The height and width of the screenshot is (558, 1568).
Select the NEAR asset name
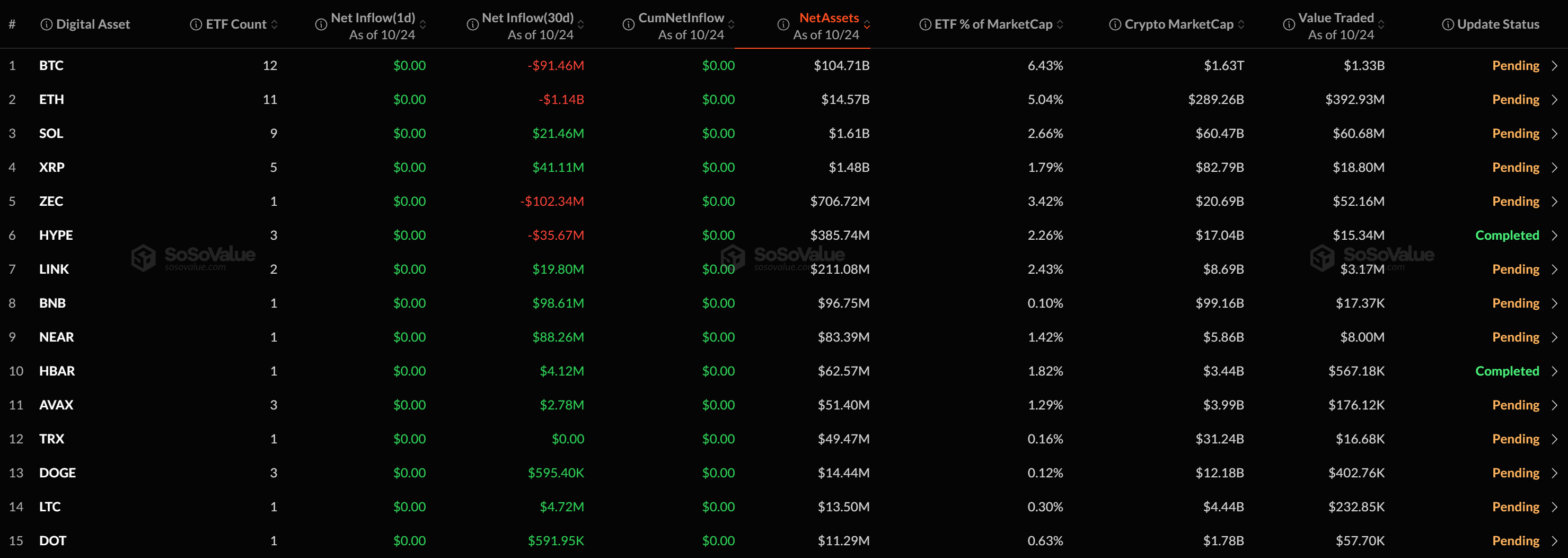(x=57, y=337)
